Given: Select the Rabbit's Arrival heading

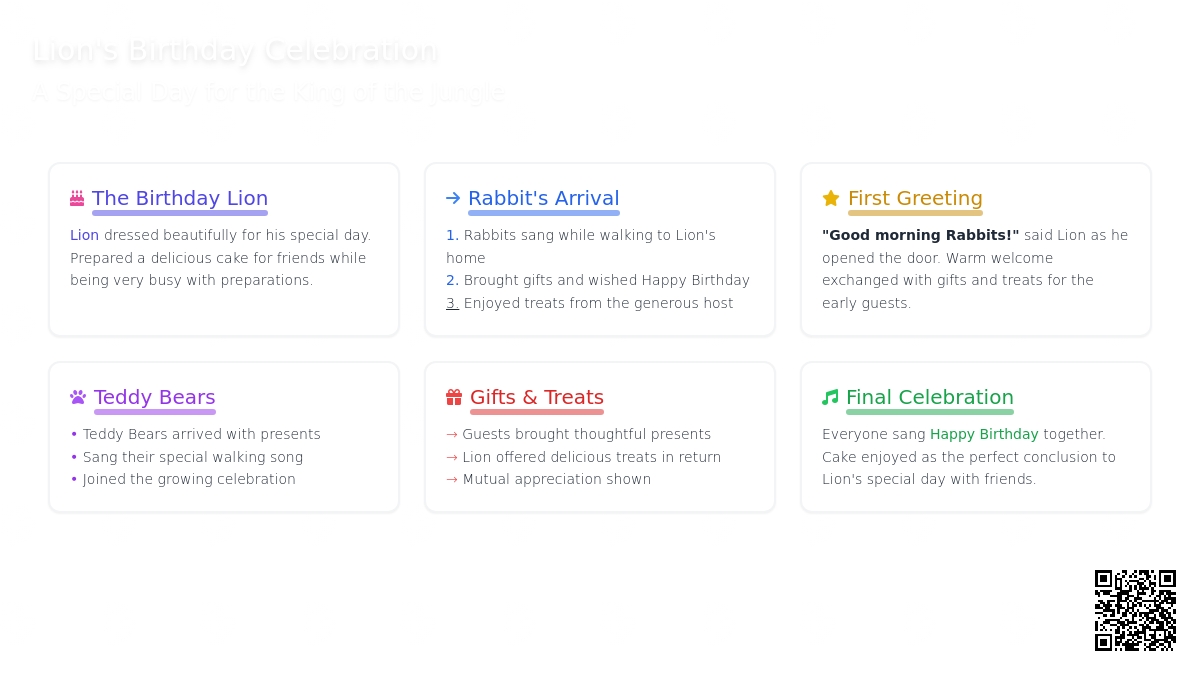Looking at the screenshot, I should (x=544, y=198).
